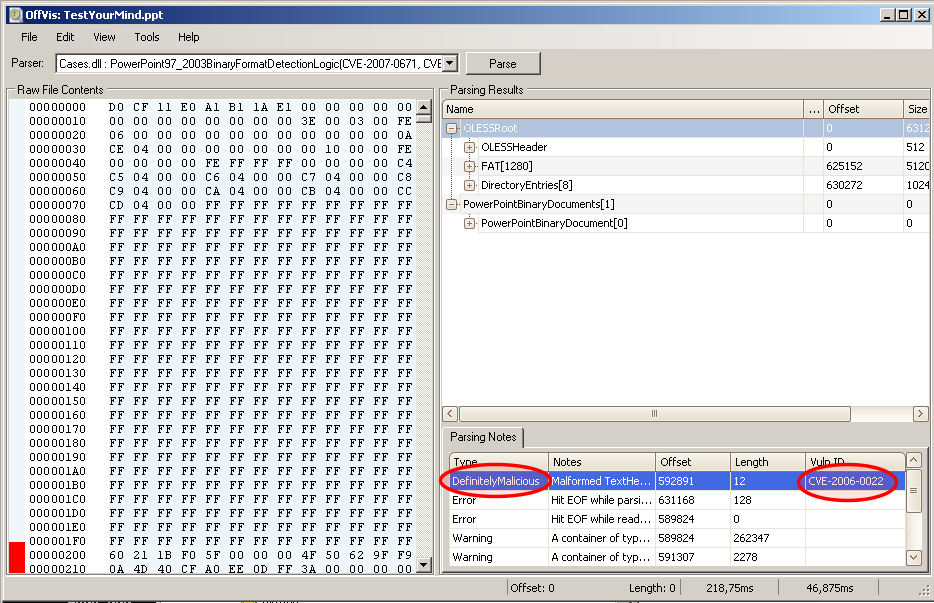Screen dimensions: 934x603
Task: Switch to the Parsing Notes tab
Action: 484,437
